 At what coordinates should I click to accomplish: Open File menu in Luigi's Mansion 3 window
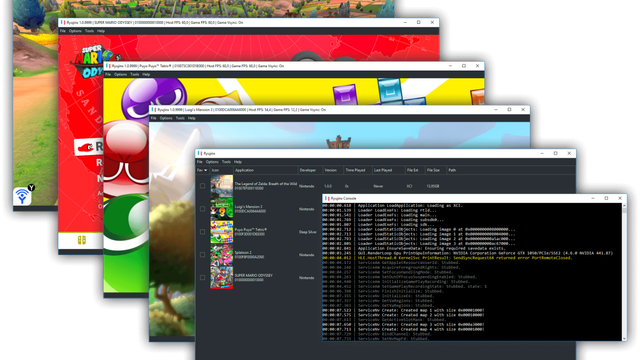153,118
